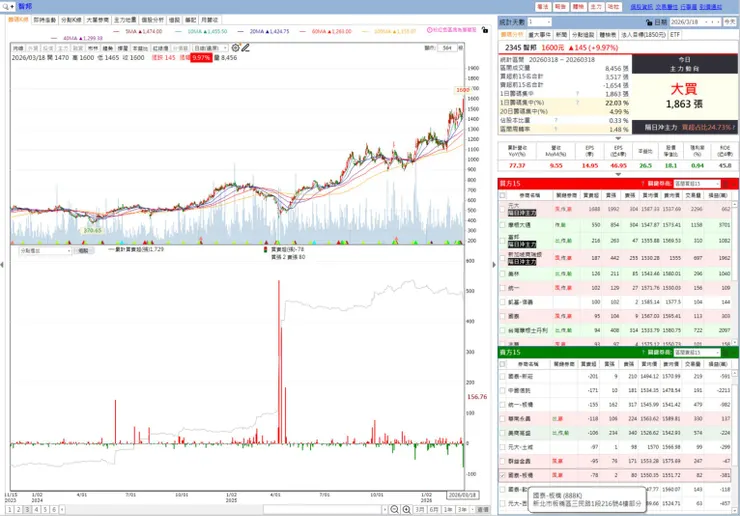Screen dimensions: 740x516
Task: Tick the checkbox for 美林 row
Action: click(x=503, y=274)
